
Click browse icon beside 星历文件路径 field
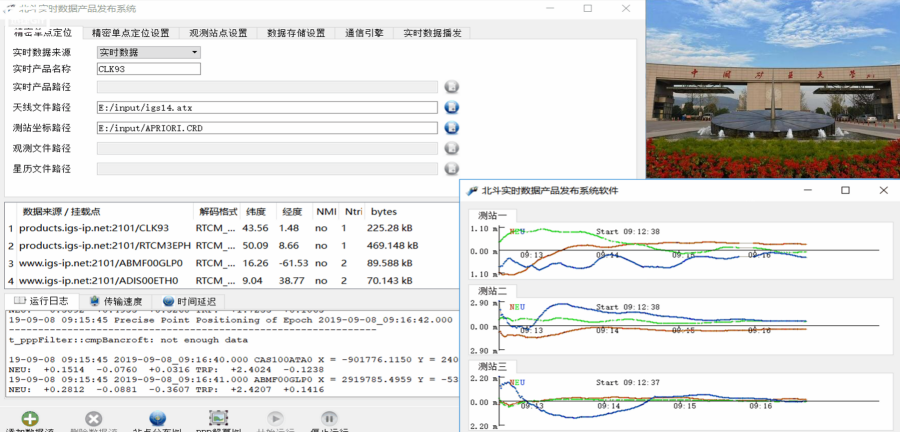point(451,168)
